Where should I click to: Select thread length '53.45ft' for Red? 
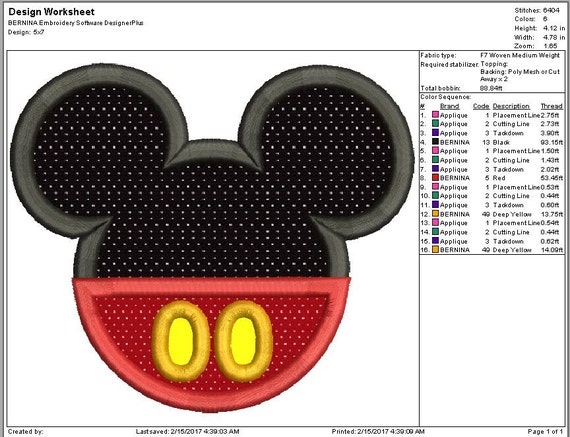pos(551,178)
